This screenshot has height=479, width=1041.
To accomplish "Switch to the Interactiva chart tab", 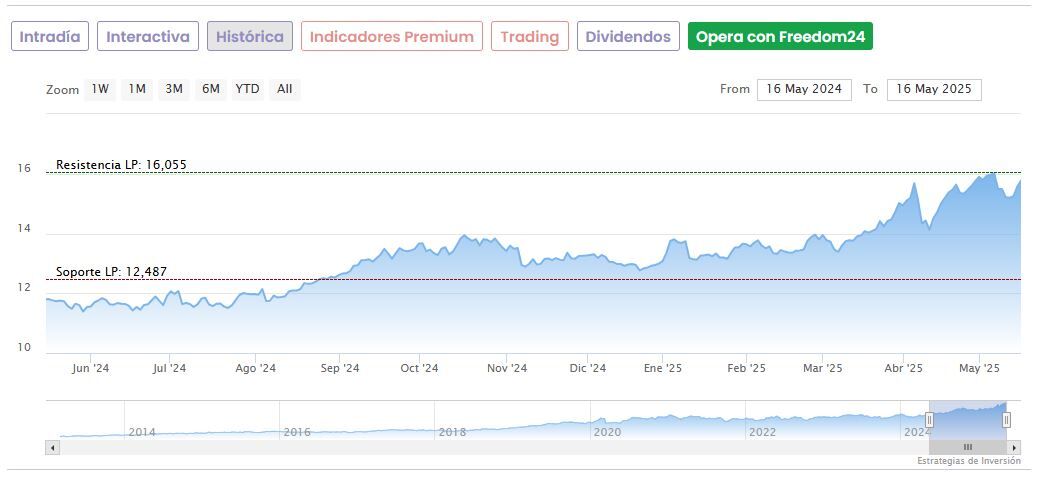I will [148, 37].
